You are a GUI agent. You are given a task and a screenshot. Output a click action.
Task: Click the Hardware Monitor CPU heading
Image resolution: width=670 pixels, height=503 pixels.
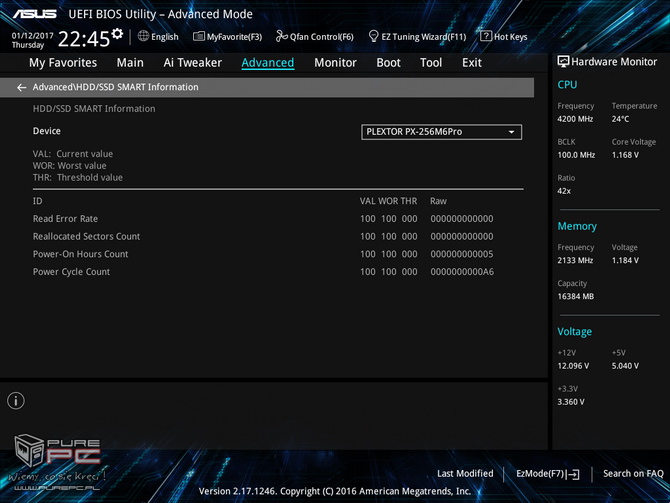[567, 85]
